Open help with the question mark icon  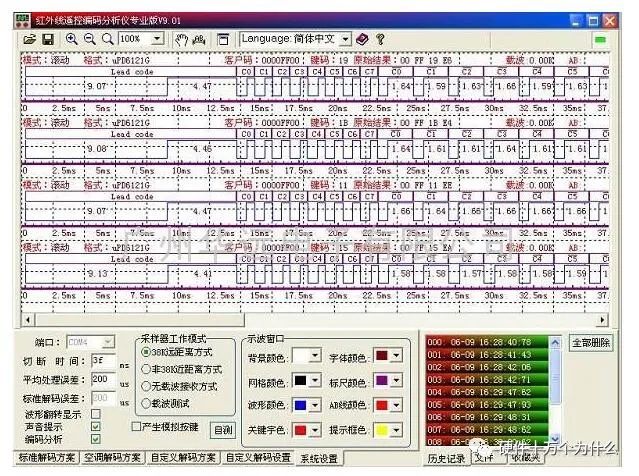click(381, 39)
